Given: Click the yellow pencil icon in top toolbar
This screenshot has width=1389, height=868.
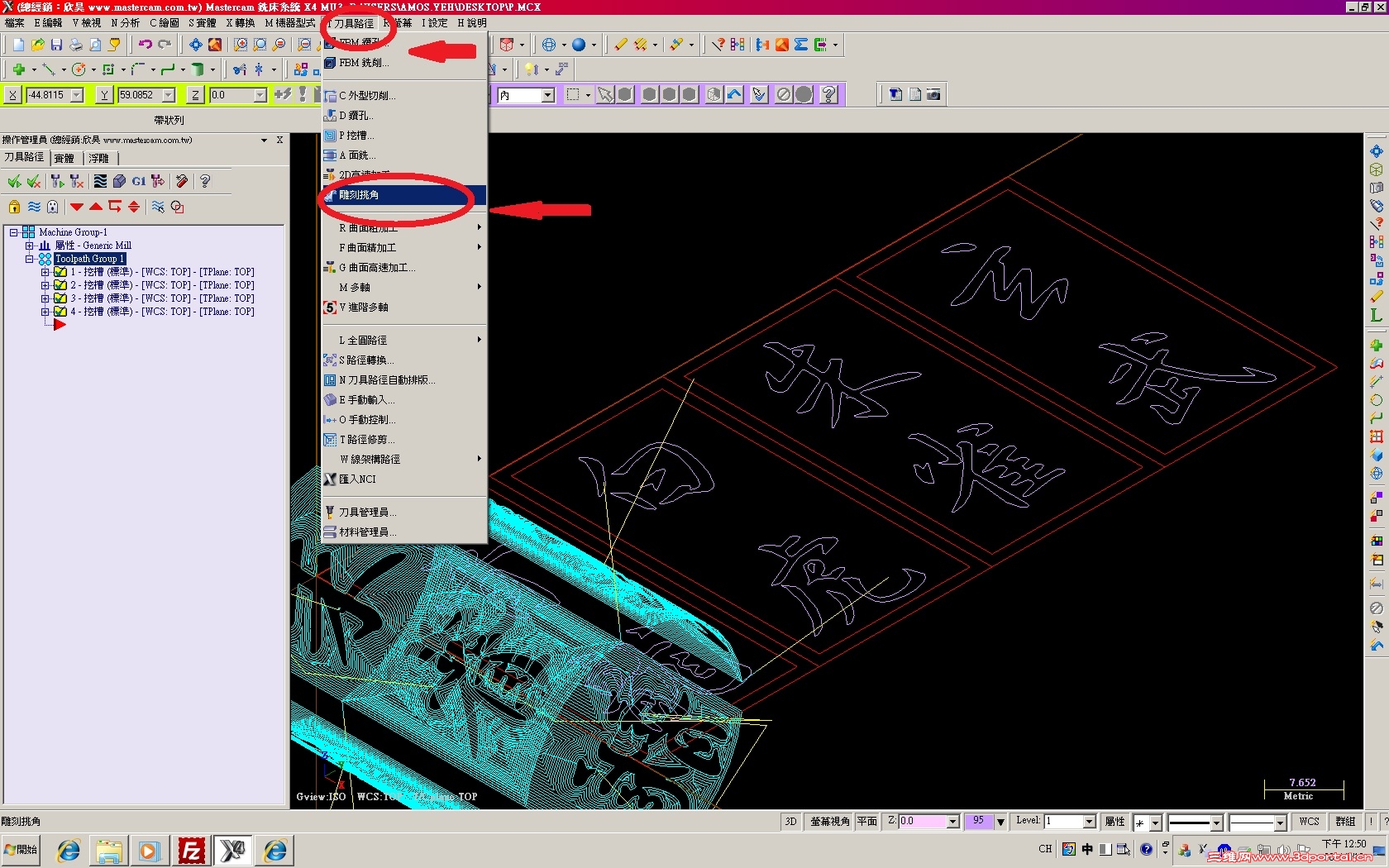Looking at the screenshot, I should pos(621,45).
